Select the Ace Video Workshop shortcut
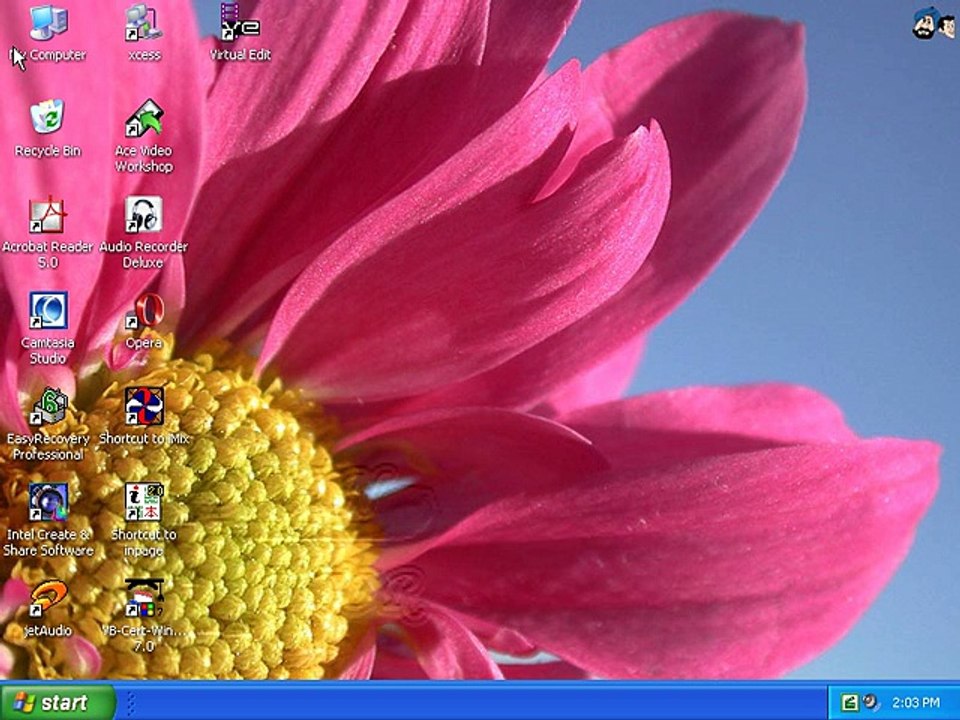The height and width of the screenshot is (720, 960). click(144, 118)
